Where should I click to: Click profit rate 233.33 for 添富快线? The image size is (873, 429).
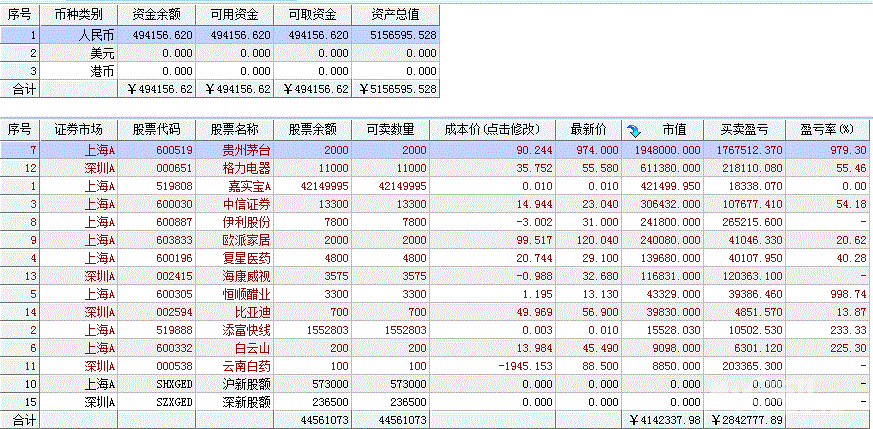pyautogui.click(x=848, y=330)
